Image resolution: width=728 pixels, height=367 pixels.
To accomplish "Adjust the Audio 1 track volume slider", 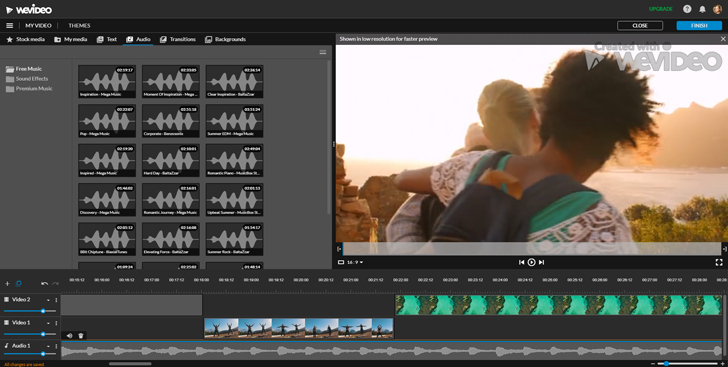I will [x=30, y=354].
